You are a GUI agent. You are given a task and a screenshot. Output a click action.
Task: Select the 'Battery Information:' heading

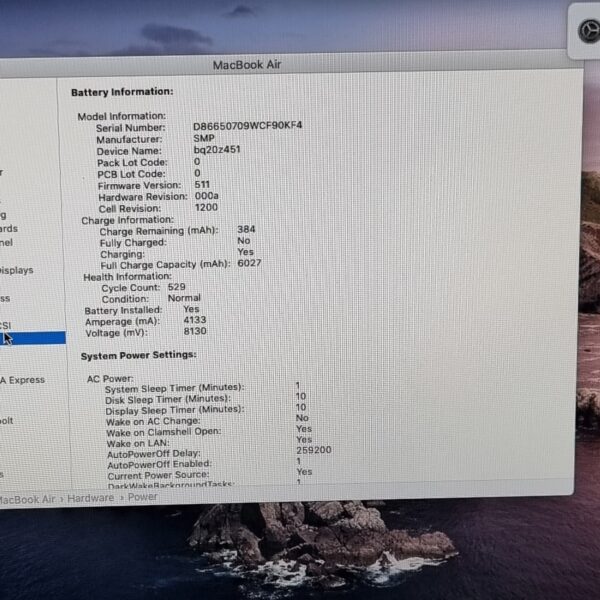[122, 92]
